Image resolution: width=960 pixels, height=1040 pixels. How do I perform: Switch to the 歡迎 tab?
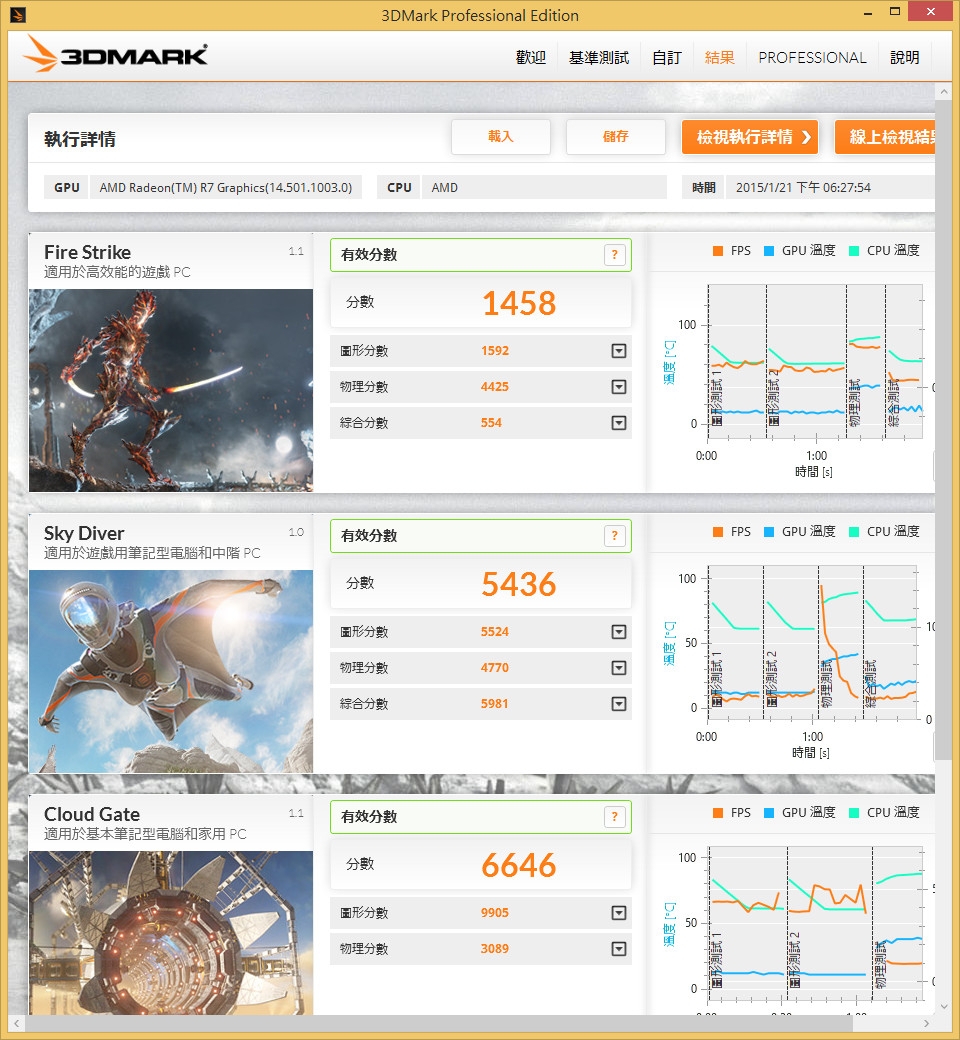(531, 58)
